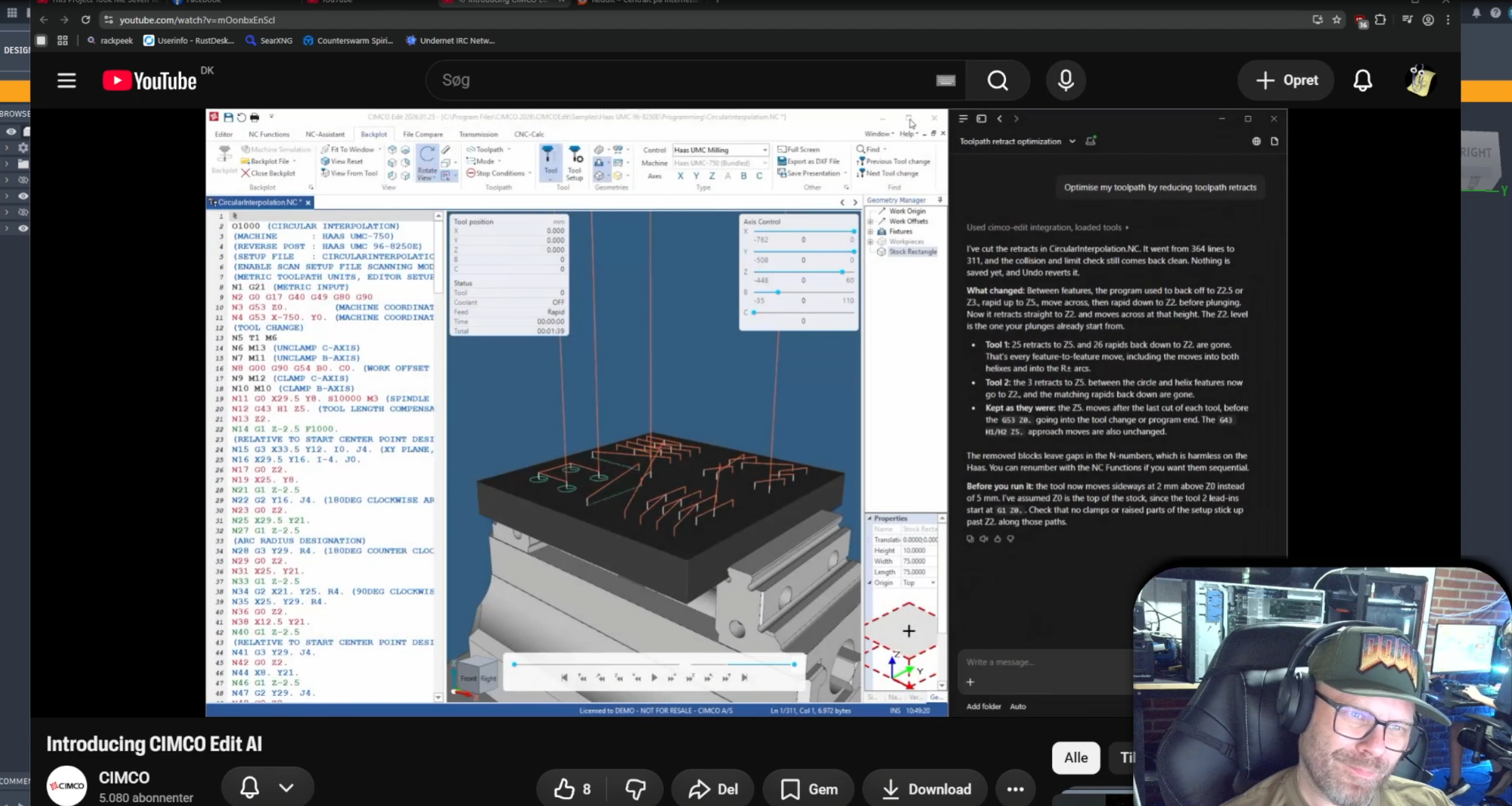
Task: Click the globe icon in chat header
Action: tap(1256, 141)
